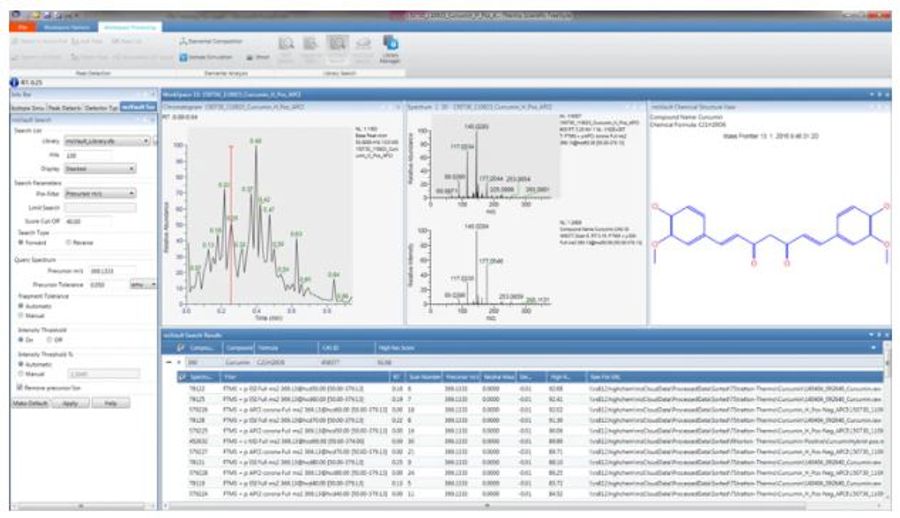Screen dimensions: 900x518
Task: Click the horizontal scrollbar under the results table
Action: coord(487,507)
